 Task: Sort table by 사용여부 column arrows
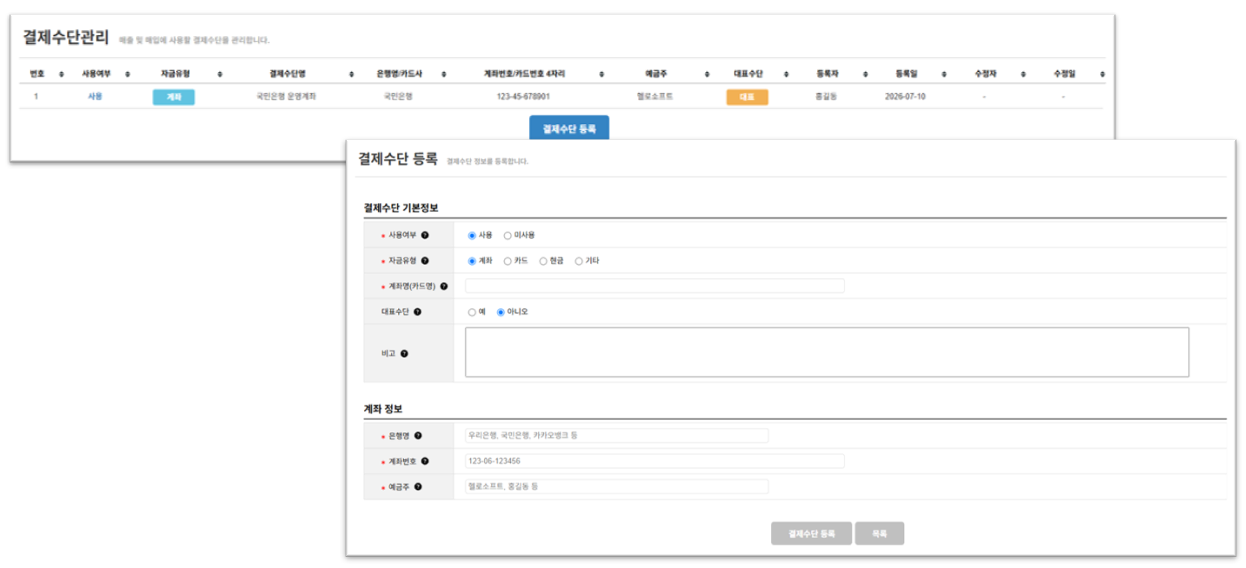tap(128, 74)
